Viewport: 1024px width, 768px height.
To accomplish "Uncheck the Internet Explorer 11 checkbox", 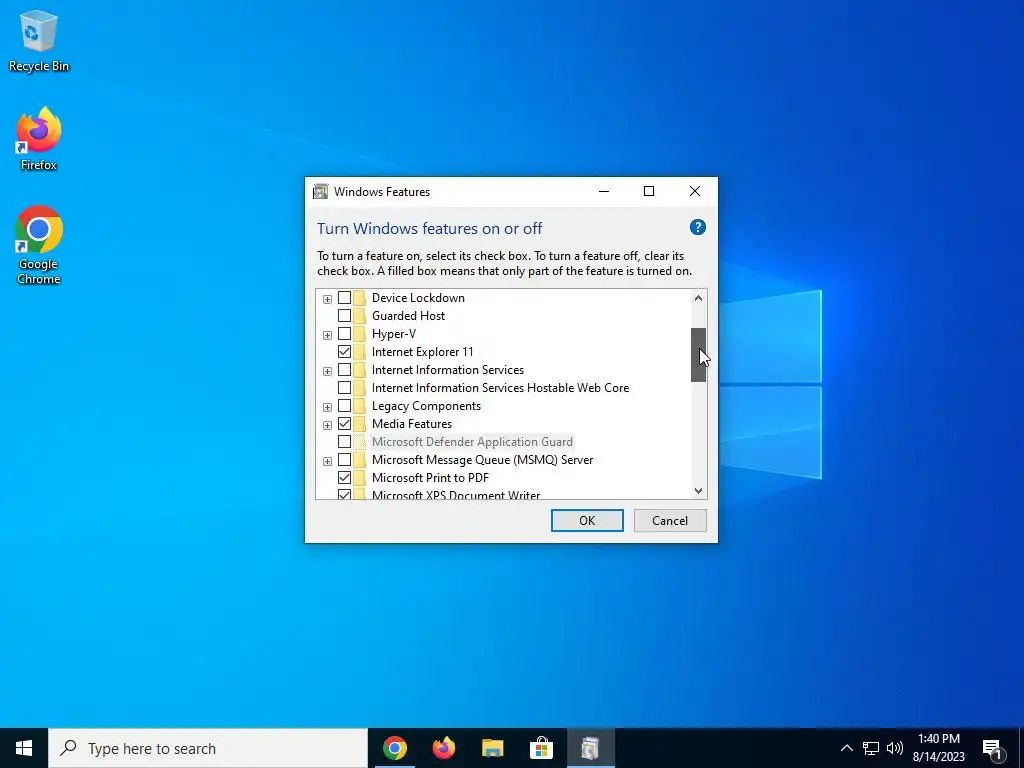I will coord(344,351).
